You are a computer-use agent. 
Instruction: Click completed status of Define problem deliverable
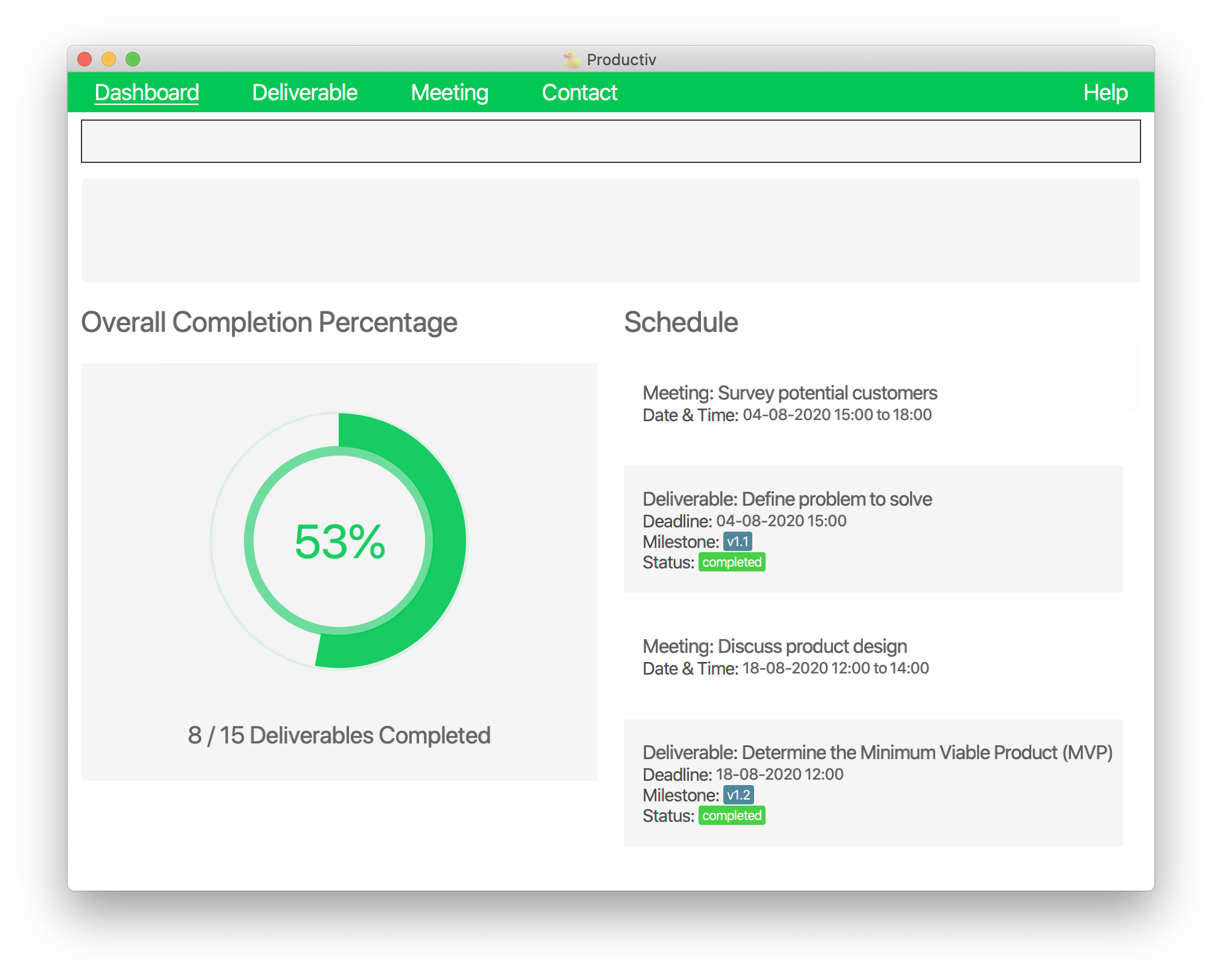click(x=732, y=562)
